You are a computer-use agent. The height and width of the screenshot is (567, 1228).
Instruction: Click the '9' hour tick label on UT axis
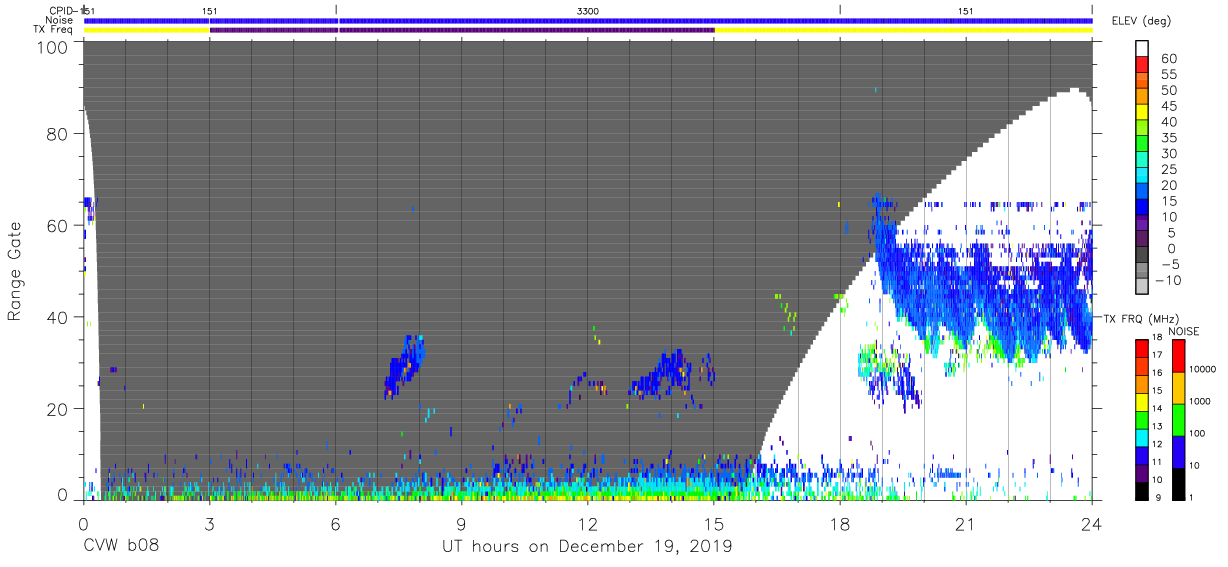tap(461, 523)
